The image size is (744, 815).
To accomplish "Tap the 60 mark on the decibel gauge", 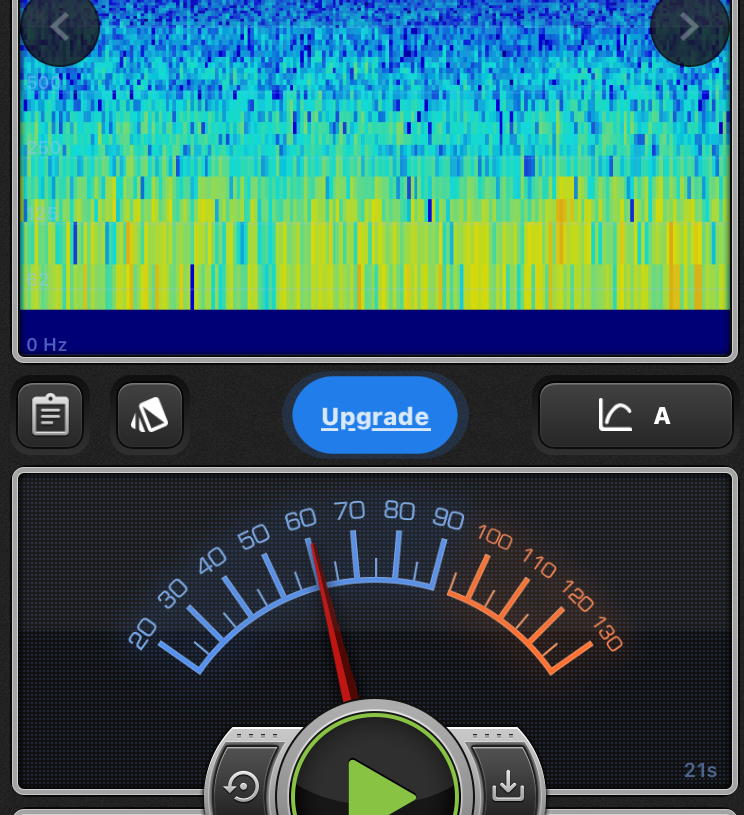I will coord(300,520).
